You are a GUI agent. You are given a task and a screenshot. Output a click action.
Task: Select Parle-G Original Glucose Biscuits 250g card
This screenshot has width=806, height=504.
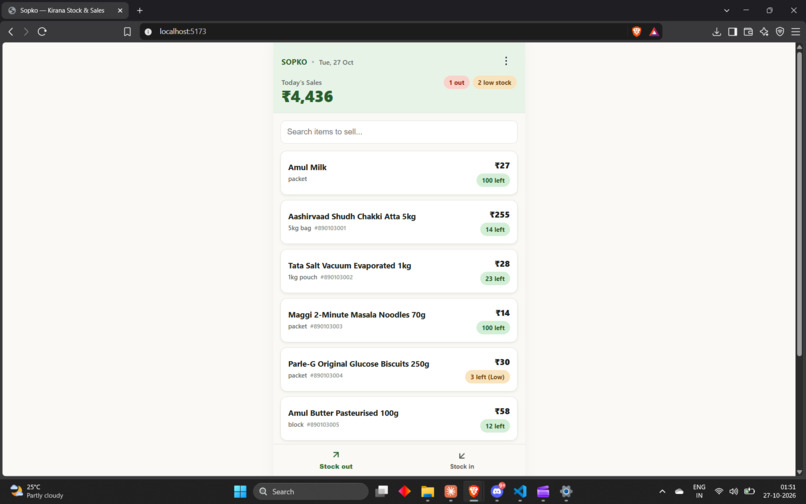(399, 369)
